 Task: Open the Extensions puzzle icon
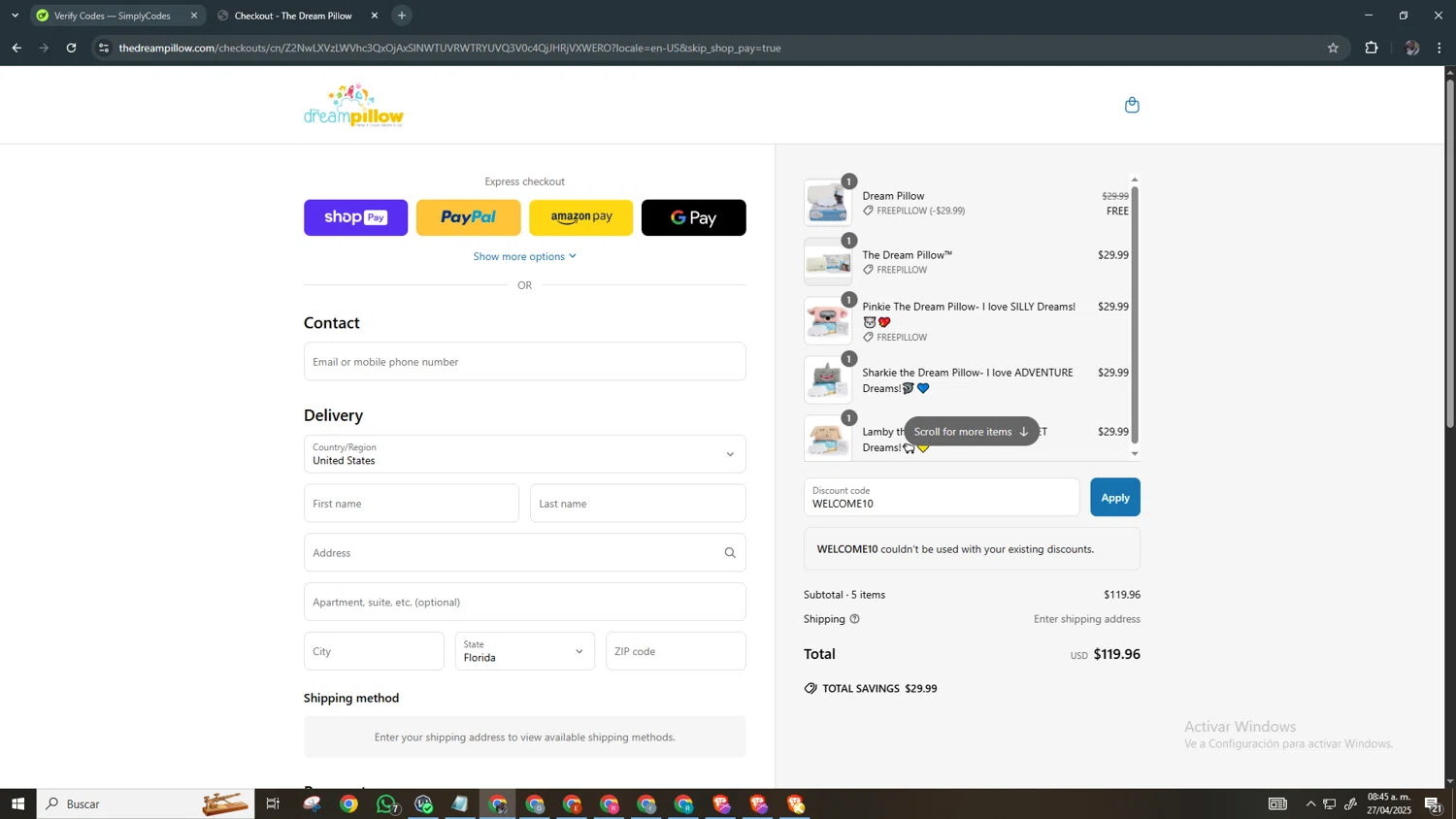click(1372, 48)
